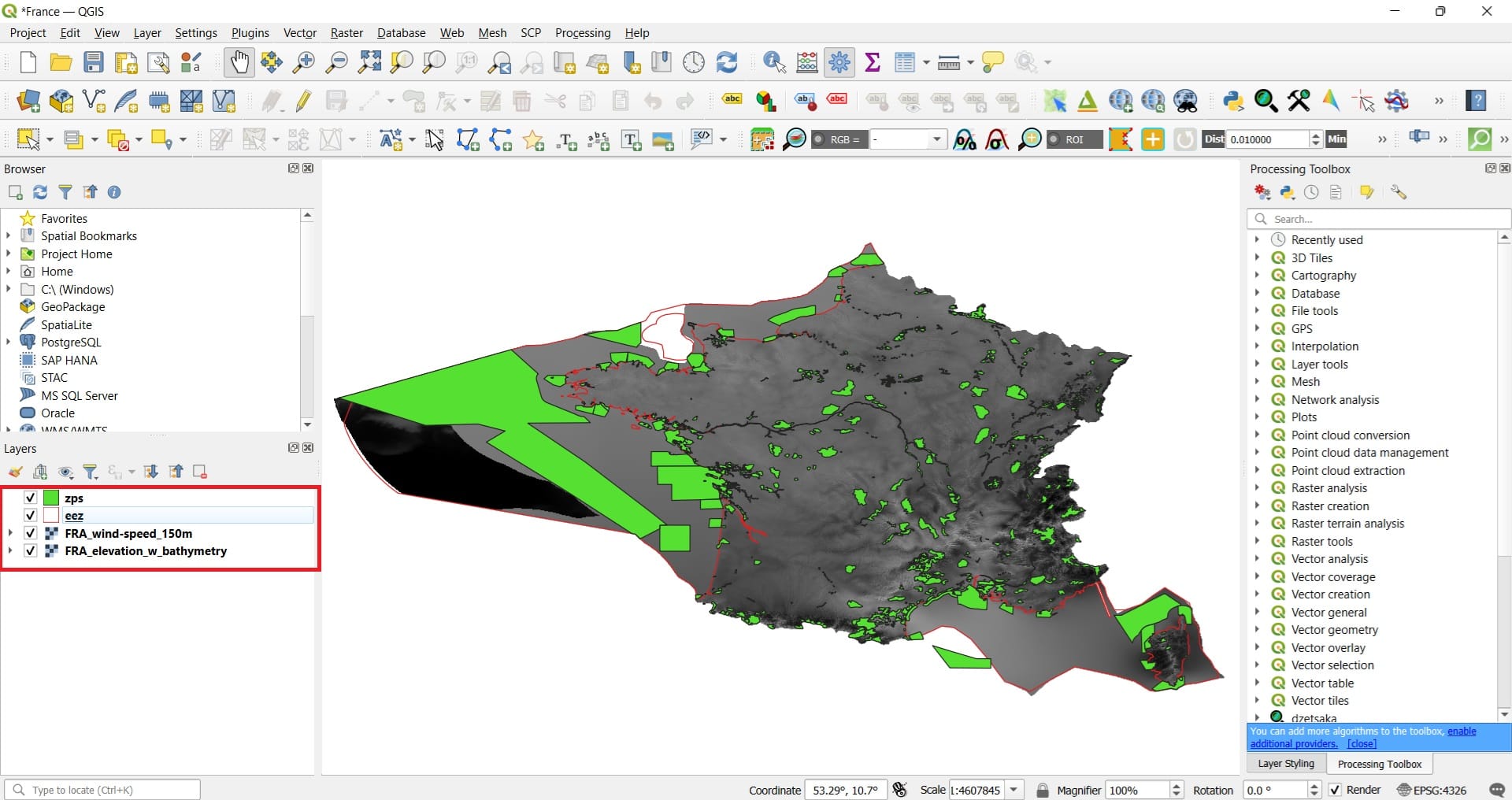Click the Type to locate search box
The image size is (1512, 800).
coord(102,790)
